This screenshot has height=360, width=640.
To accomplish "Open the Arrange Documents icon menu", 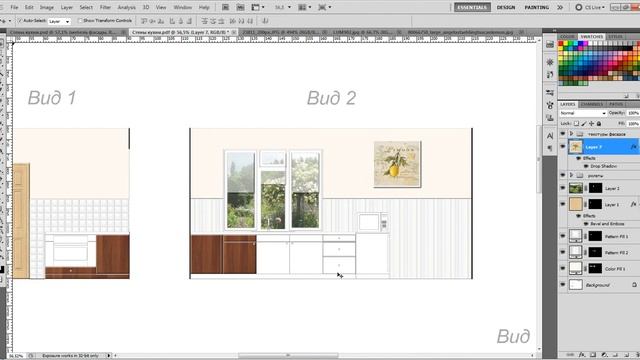I will 304,7.
